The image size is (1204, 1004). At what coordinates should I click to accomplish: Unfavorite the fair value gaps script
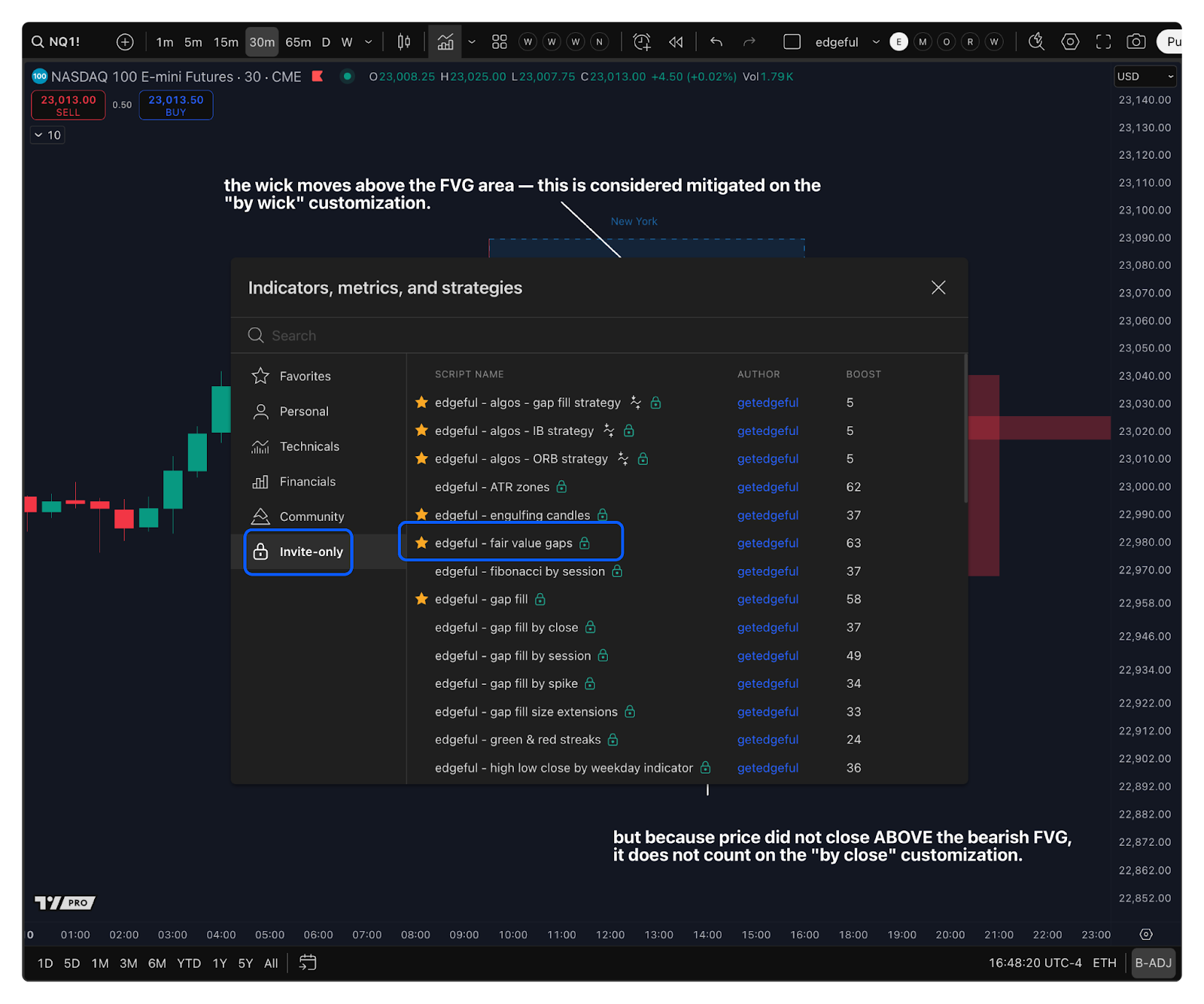coord(421,543)
